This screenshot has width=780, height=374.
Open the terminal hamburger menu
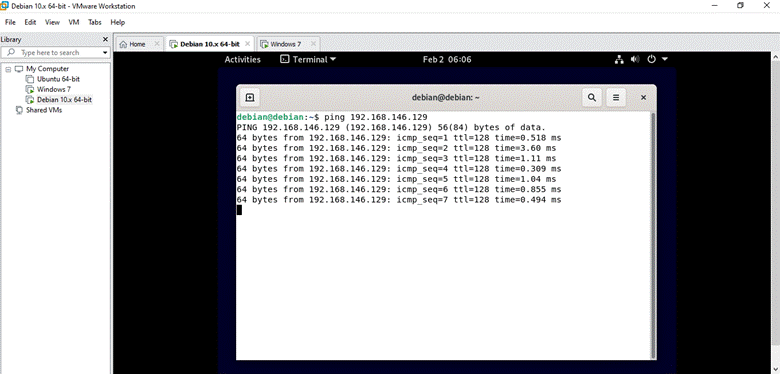click(616, 97)
